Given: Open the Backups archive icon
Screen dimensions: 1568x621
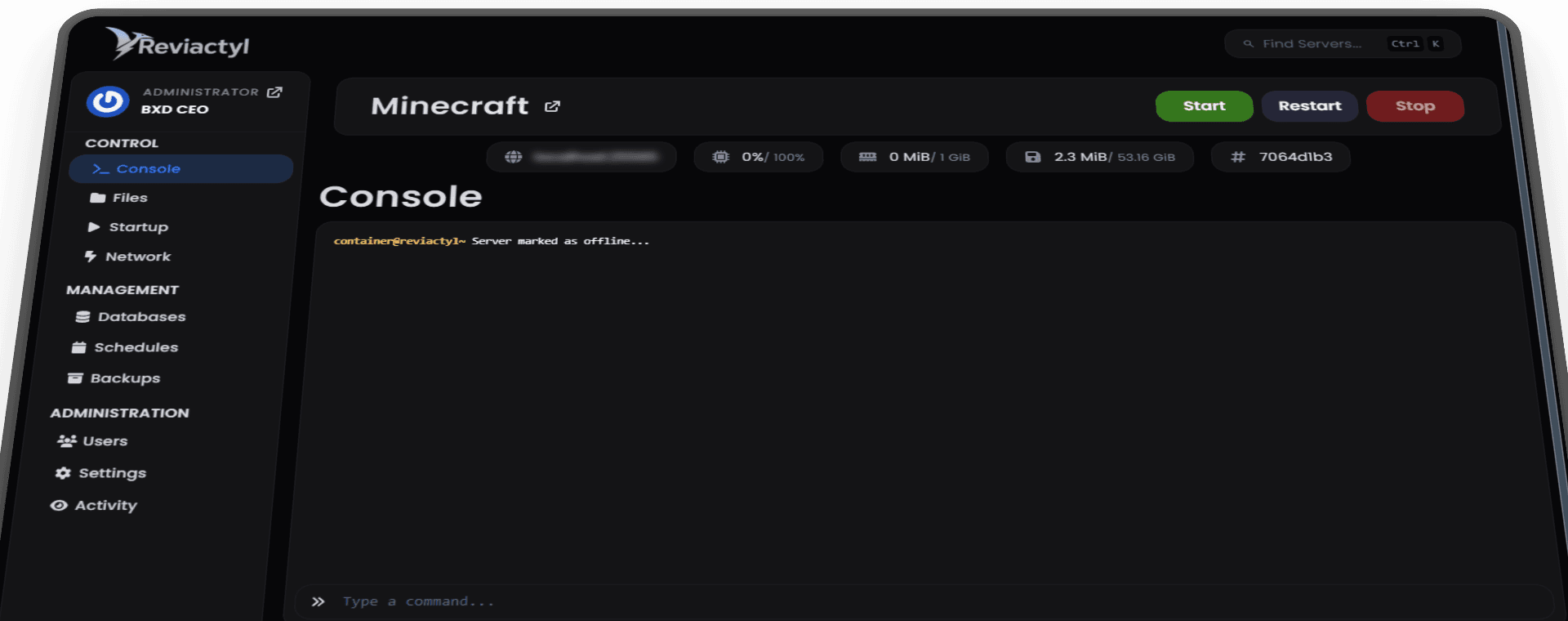Looking at the screenshot, I should point(75,378).
